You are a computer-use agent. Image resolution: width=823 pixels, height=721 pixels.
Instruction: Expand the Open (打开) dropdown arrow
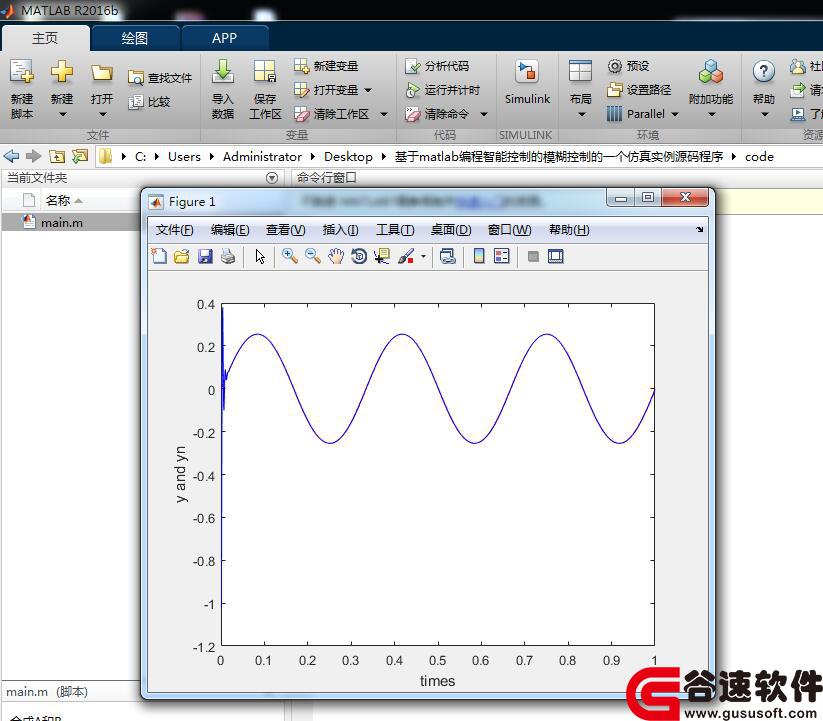click(102, 114)
